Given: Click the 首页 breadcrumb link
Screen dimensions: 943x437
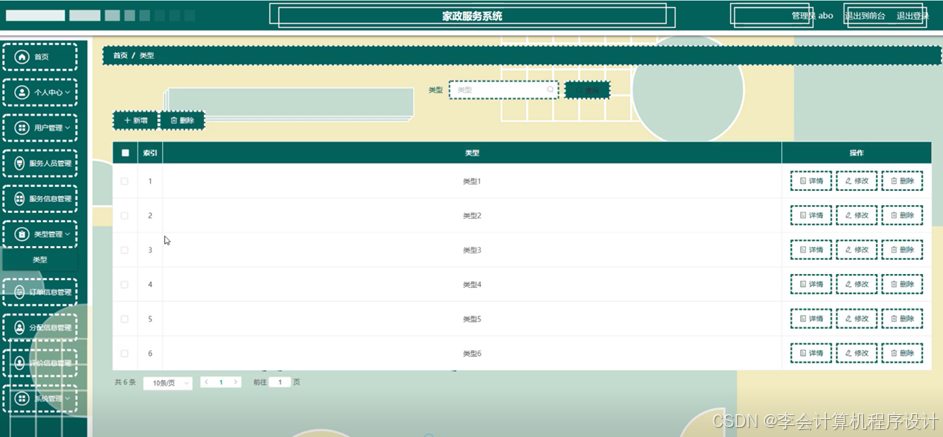Looking at the screenshot, I should 120,55.
